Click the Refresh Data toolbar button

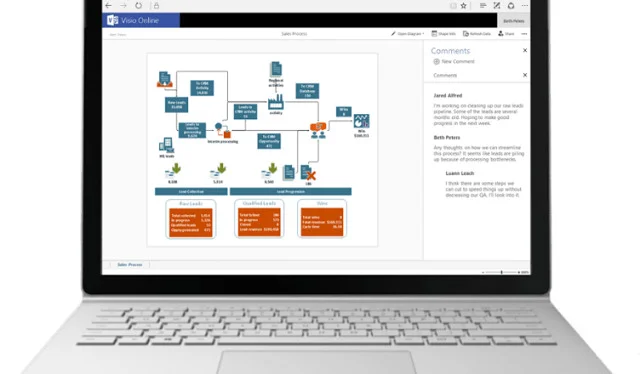[477, 34]
